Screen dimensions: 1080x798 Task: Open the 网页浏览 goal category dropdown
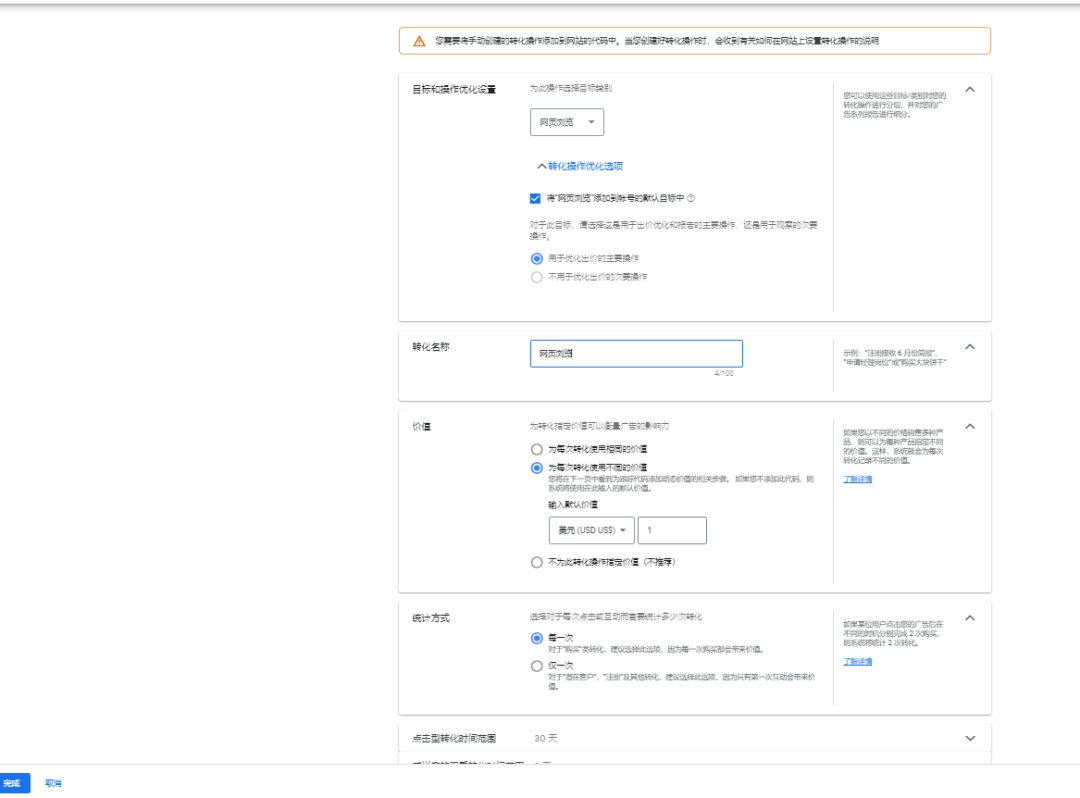[567, 122]
